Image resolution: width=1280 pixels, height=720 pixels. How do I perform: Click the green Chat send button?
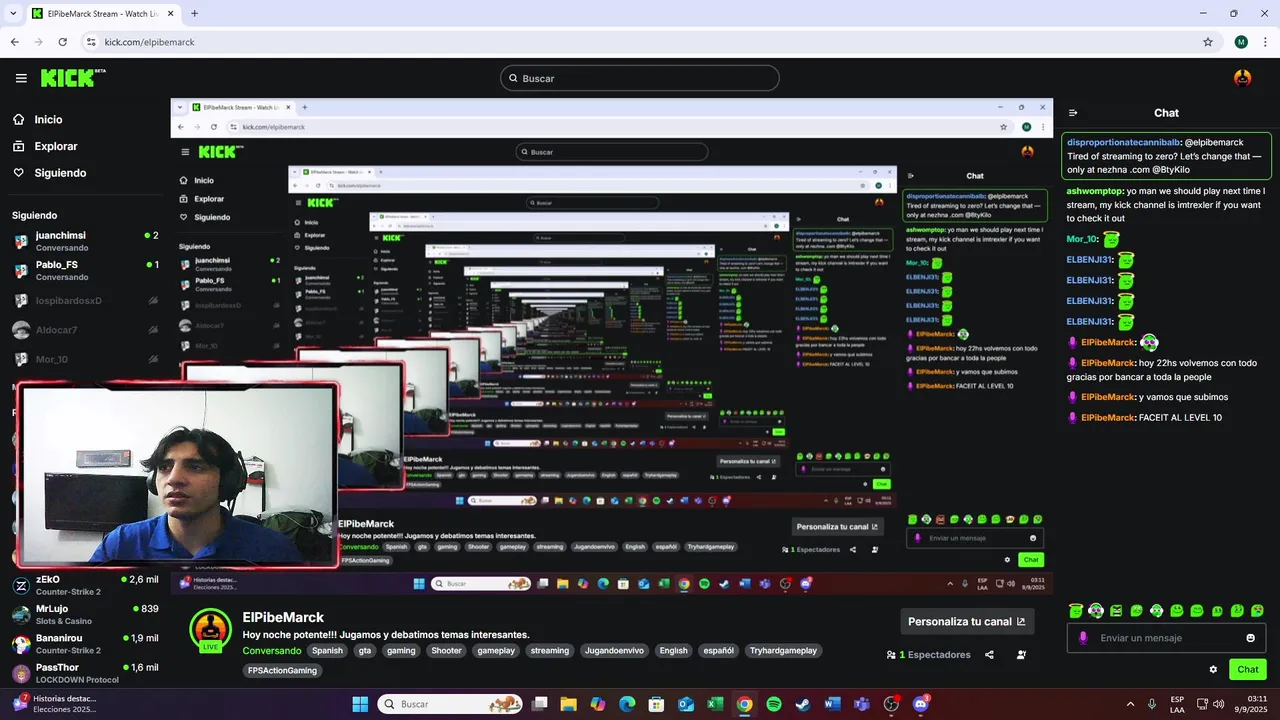(x=1247, y=670)
